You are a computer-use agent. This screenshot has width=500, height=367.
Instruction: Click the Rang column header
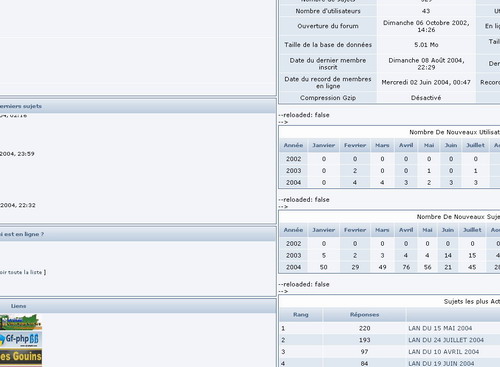[301, 315]
